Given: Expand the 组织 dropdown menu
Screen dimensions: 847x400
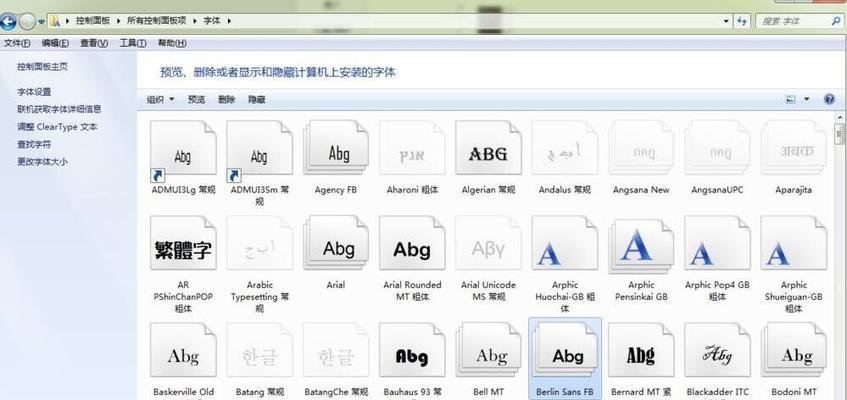Looking at the screenshot, I should [160, 99].
